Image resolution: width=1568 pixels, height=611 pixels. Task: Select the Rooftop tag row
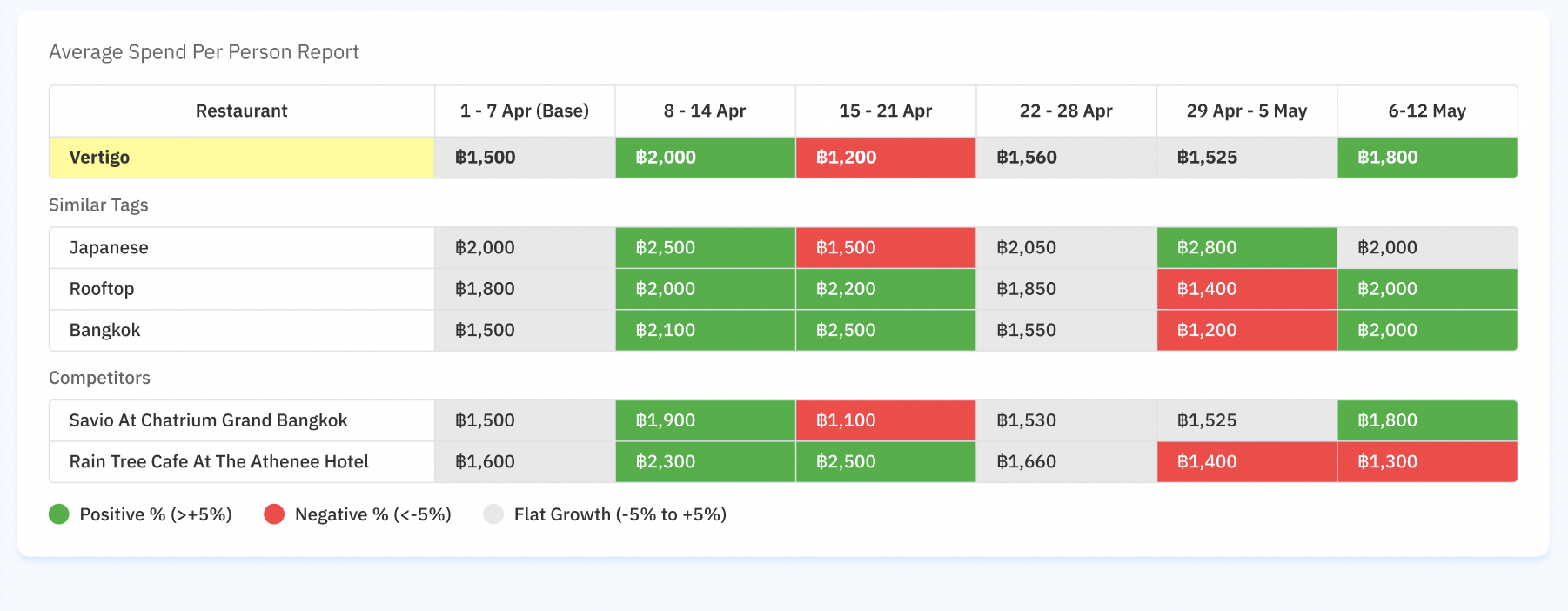[102, 289]
